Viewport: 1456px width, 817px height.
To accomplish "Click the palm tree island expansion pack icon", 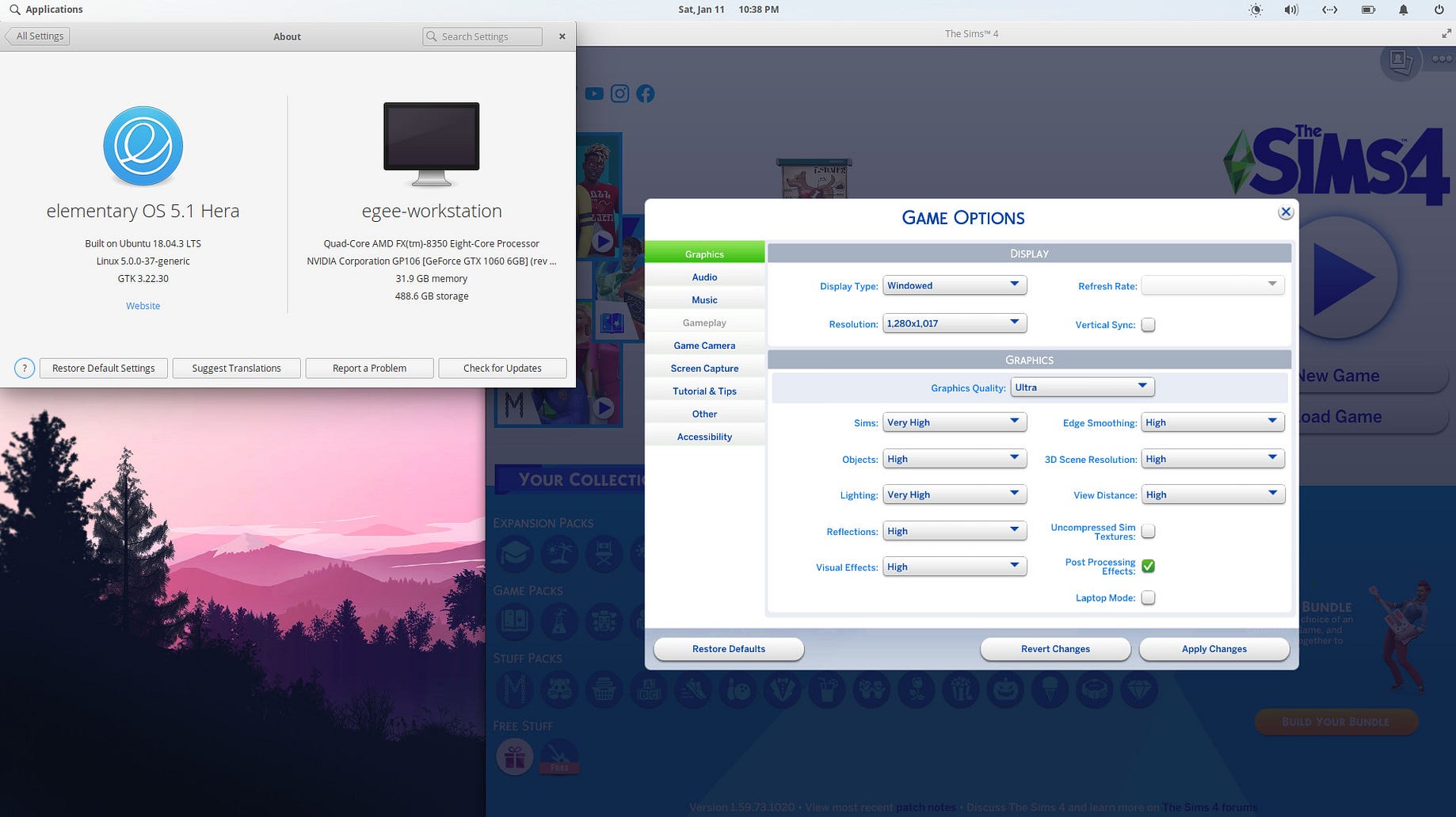I will click(x=559, y=554).
